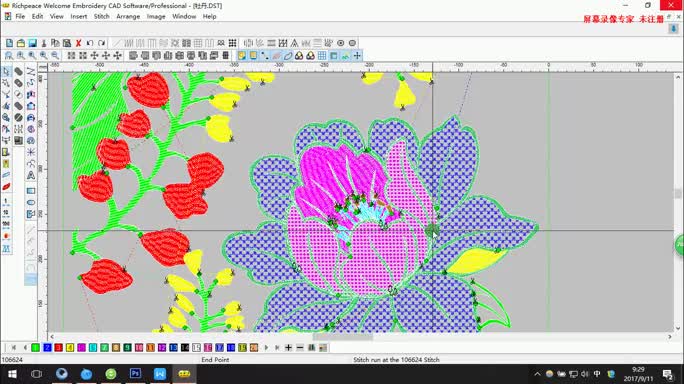The width and height of the screenshot is (684, 384).
Task: Open the Edit menu
Action: click(38, 16)
